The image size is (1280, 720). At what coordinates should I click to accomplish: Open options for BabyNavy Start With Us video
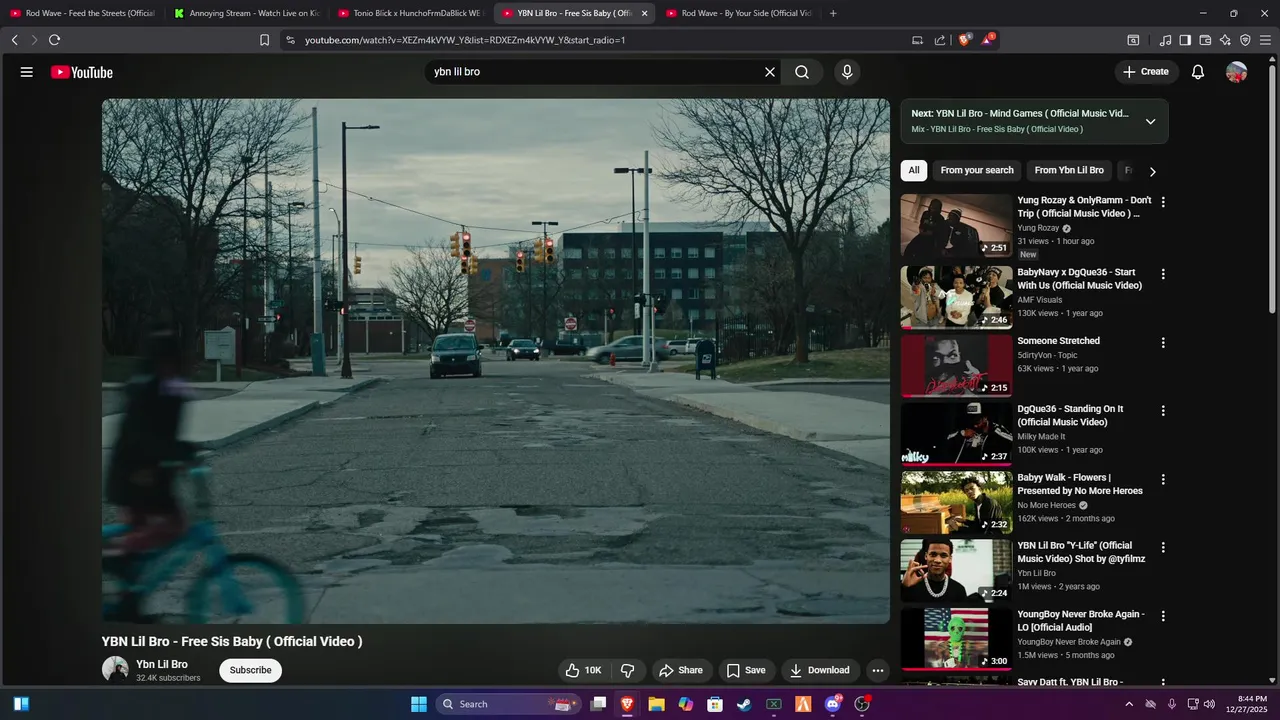pos(1163,274)
